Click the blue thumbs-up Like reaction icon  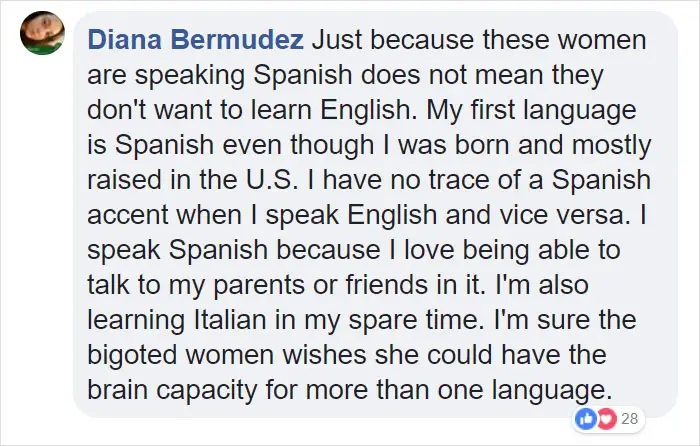tap(585, 419)
